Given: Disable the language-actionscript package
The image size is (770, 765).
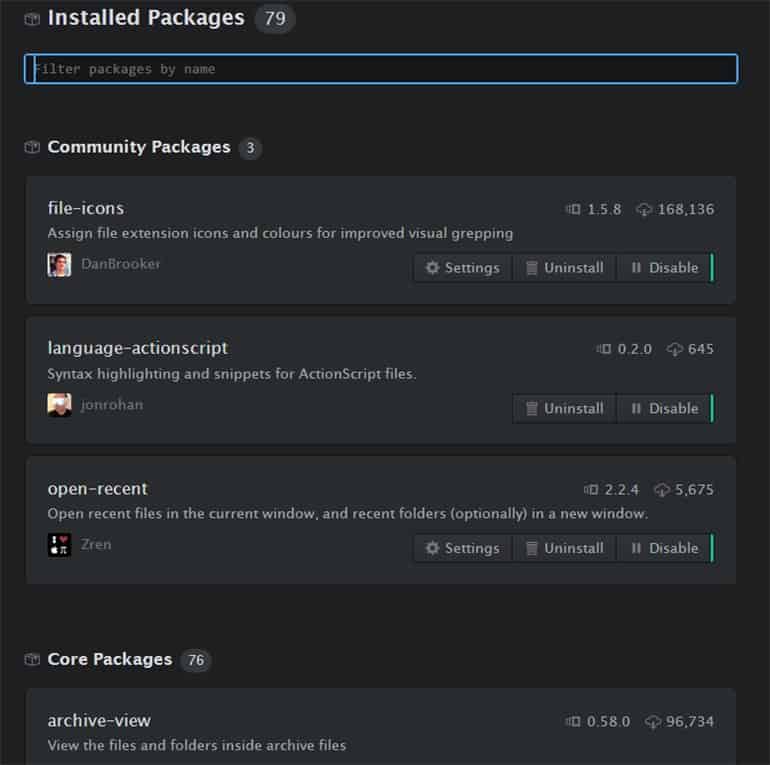Looking at the screenshot, I should pyautogui.click(x=665, y=409).
